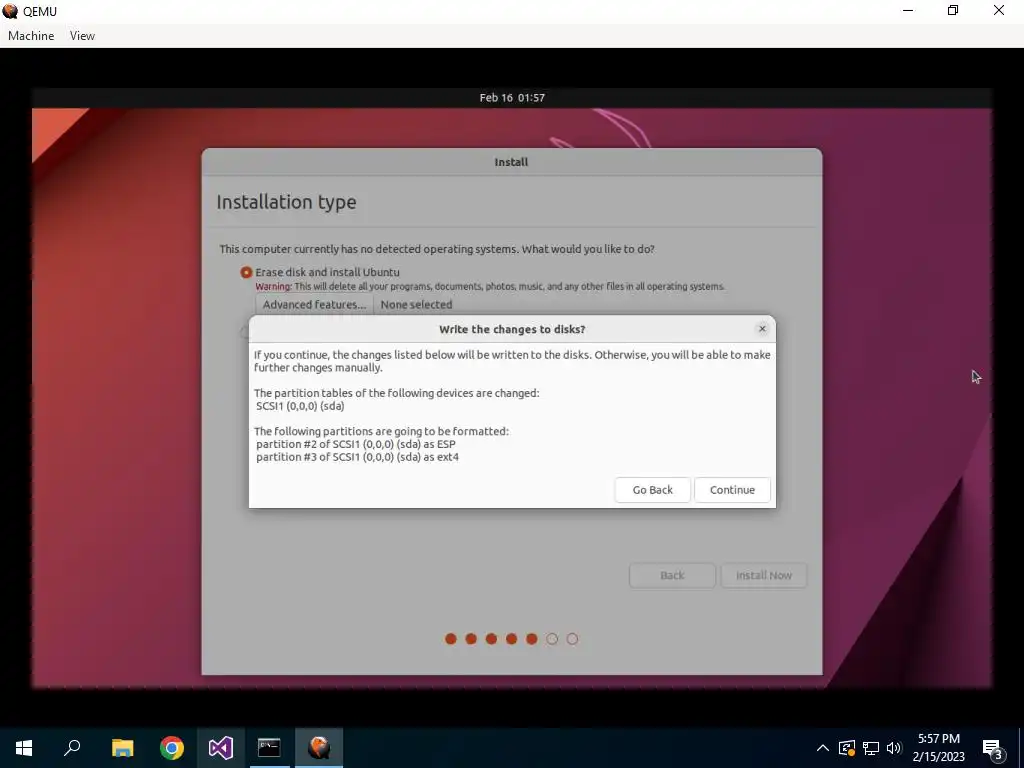Click the first progress dot in installer

451,639
